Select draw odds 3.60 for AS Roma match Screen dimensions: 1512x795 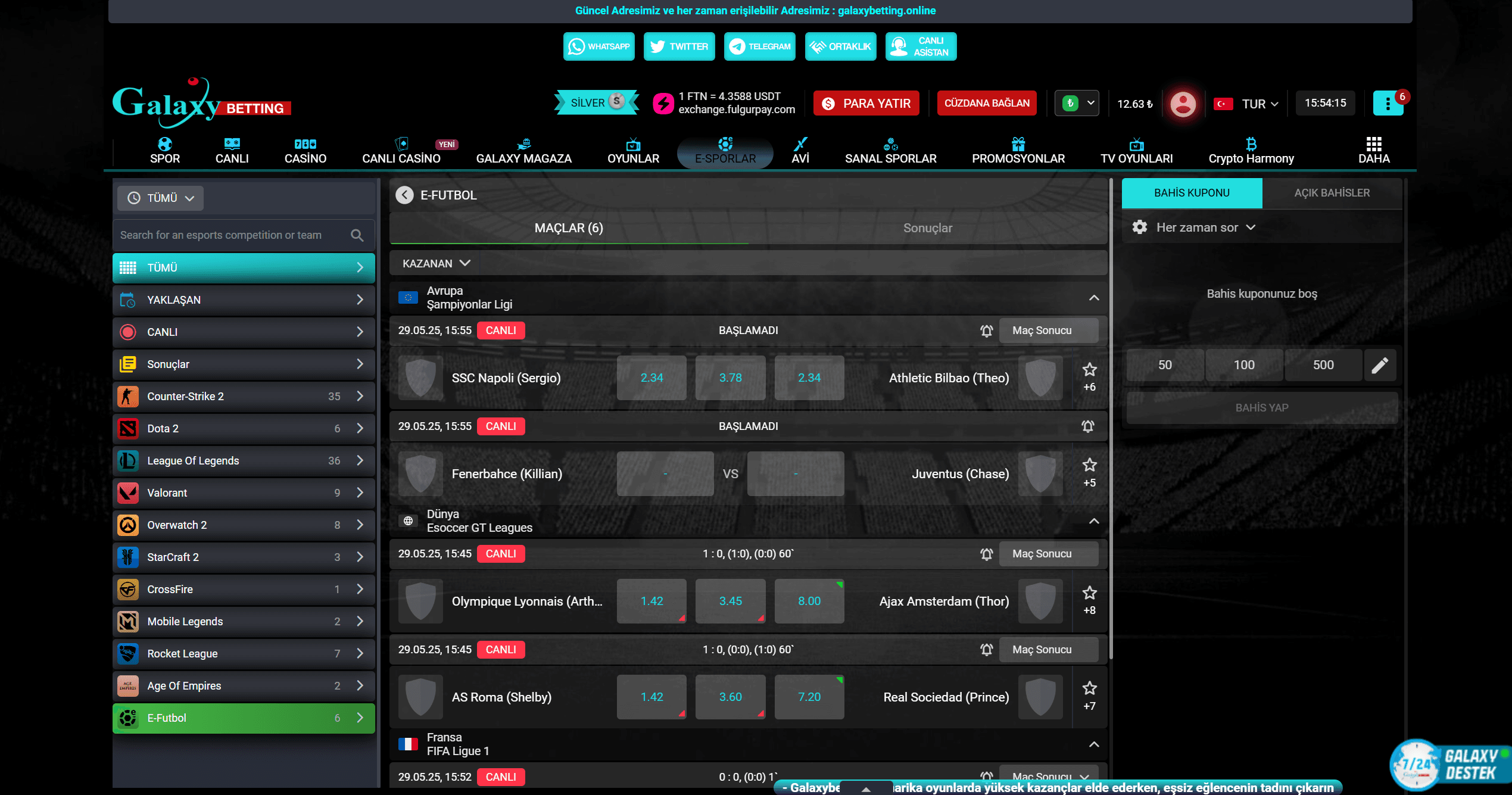[x=730, y=697]
